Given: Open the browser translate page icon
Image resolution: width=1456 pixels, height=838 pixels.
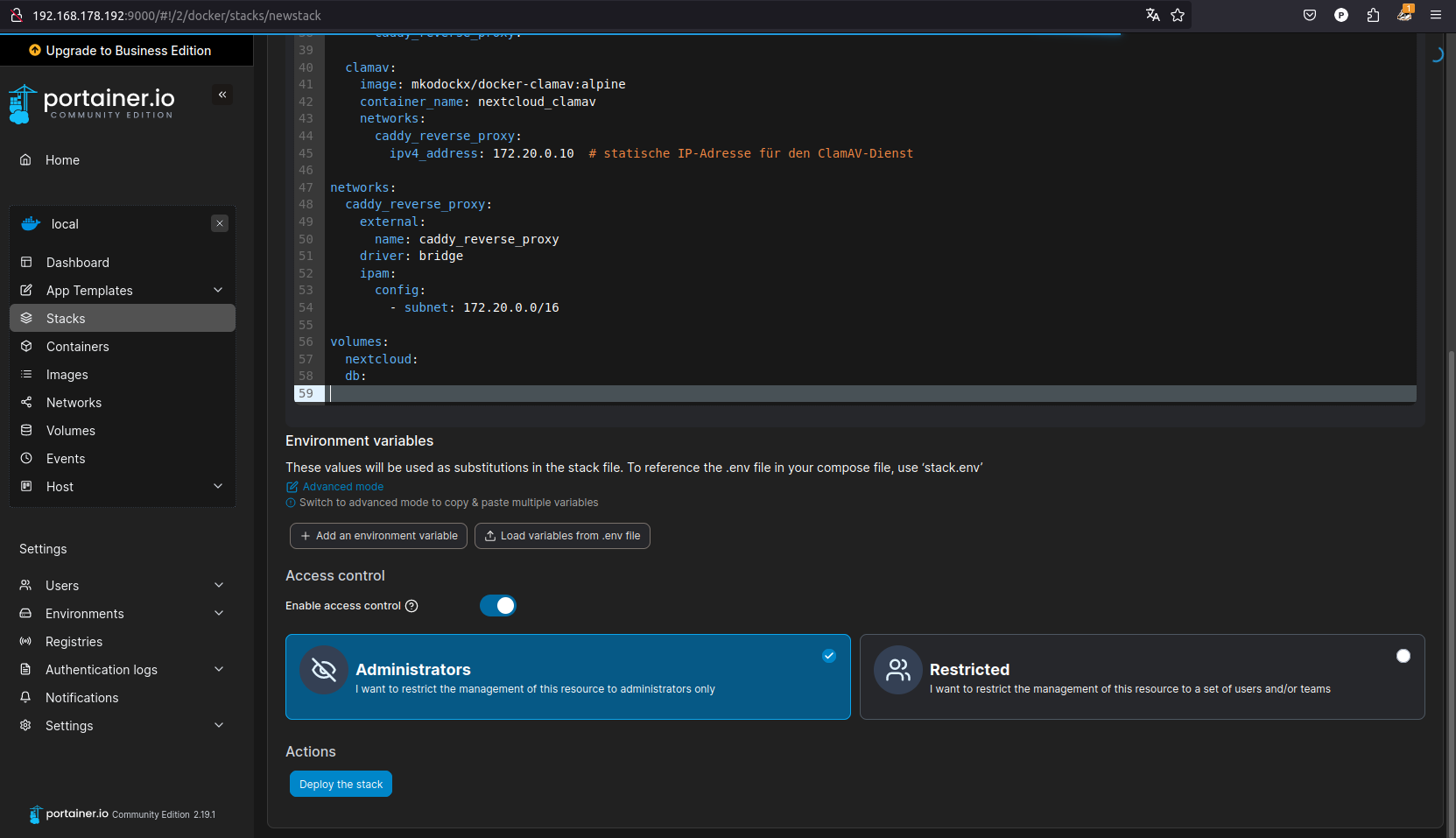Looking at the screenshot, I should click(x=1152, y=15).
